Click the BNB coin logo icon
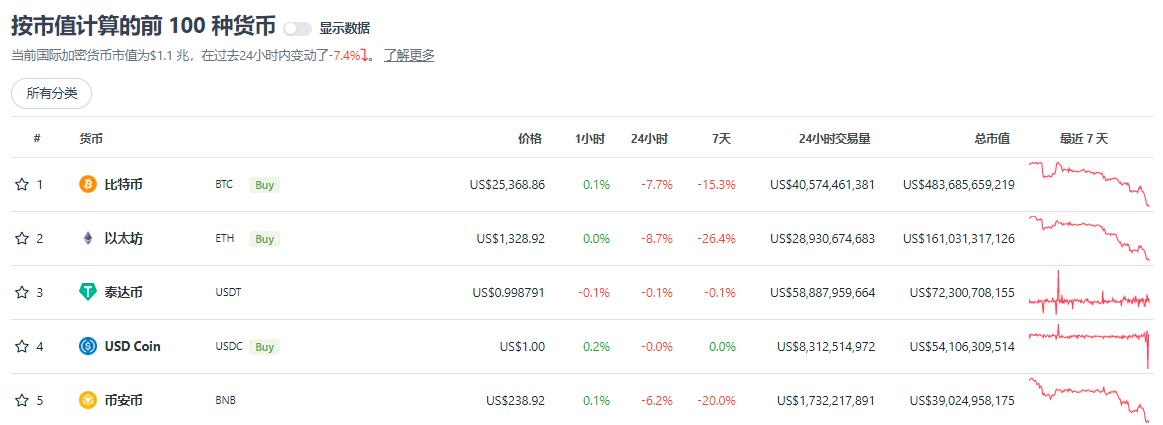 pos(88,400)
